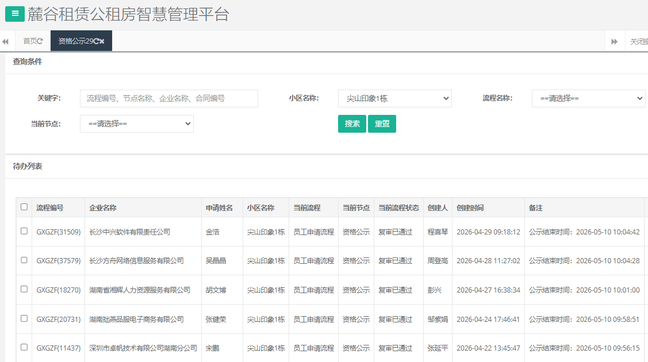
Task: Toggle the green hamburger menu button
Action: pos(15,14)
